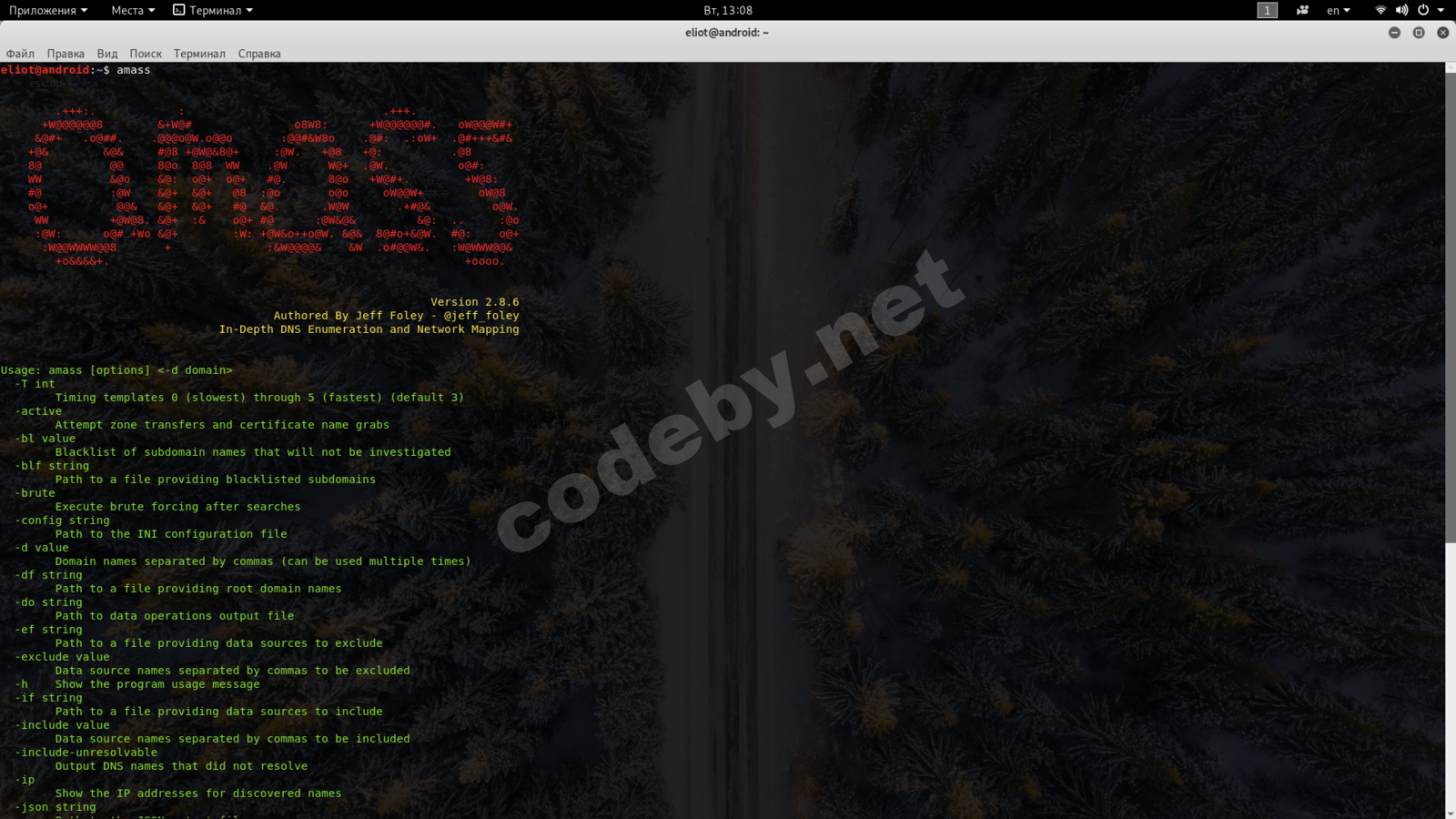This screenshot has height=819, width=1456.
Task: Click the -d value option line
Action: point(42,548)
